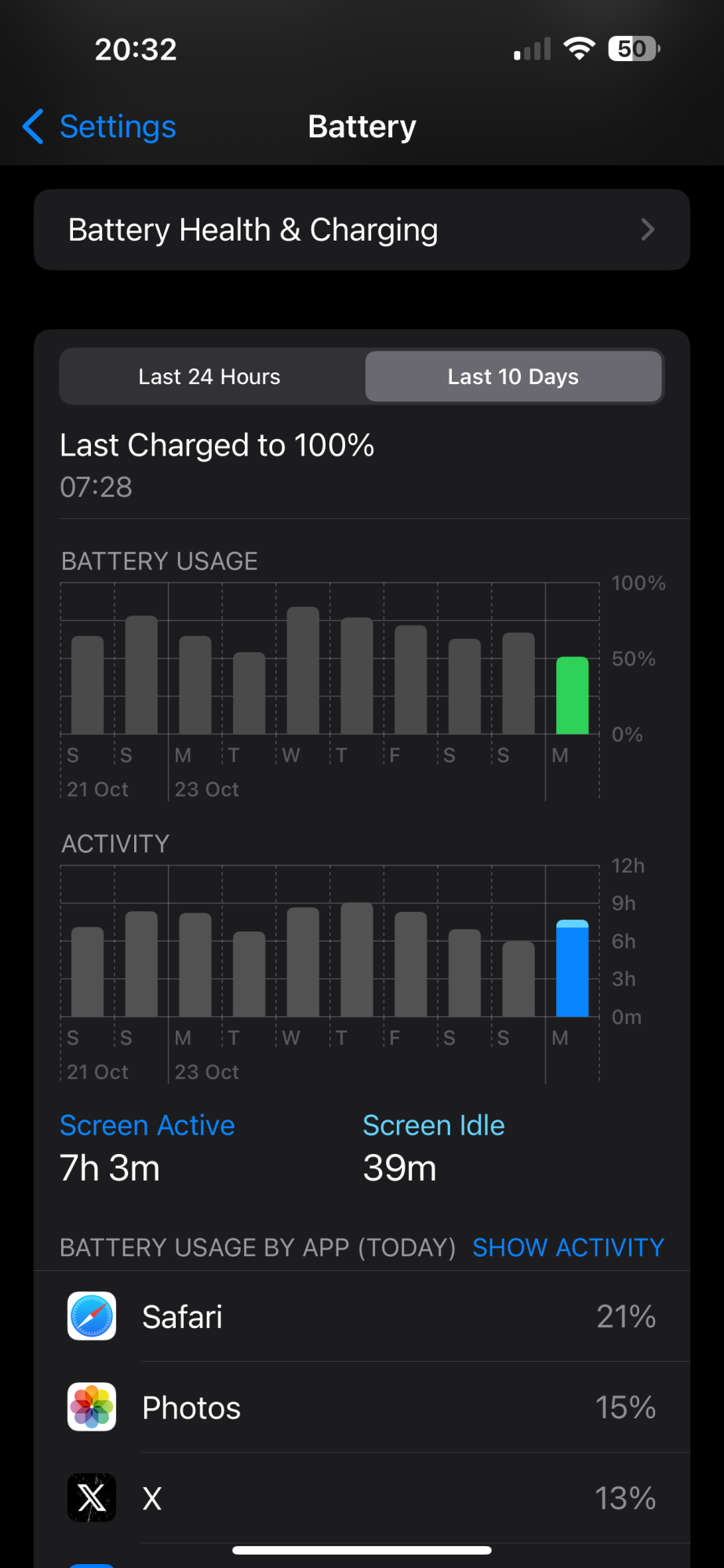Screen dimensions: 724x1568
Task: Select the blue Monday activity bar
Action: pyautogui.click(x=573, y=968)
